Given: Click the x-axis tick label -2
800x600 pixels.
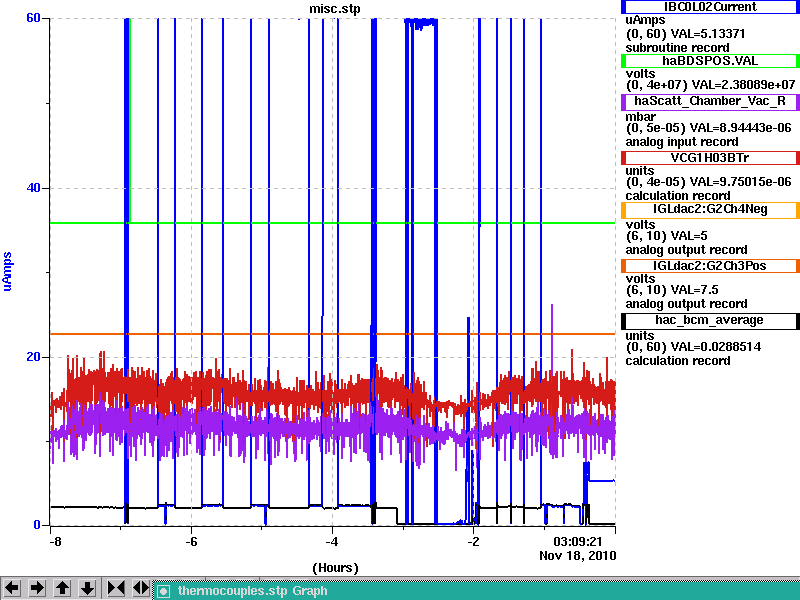Looking at the screenshot, I should 473,541.
